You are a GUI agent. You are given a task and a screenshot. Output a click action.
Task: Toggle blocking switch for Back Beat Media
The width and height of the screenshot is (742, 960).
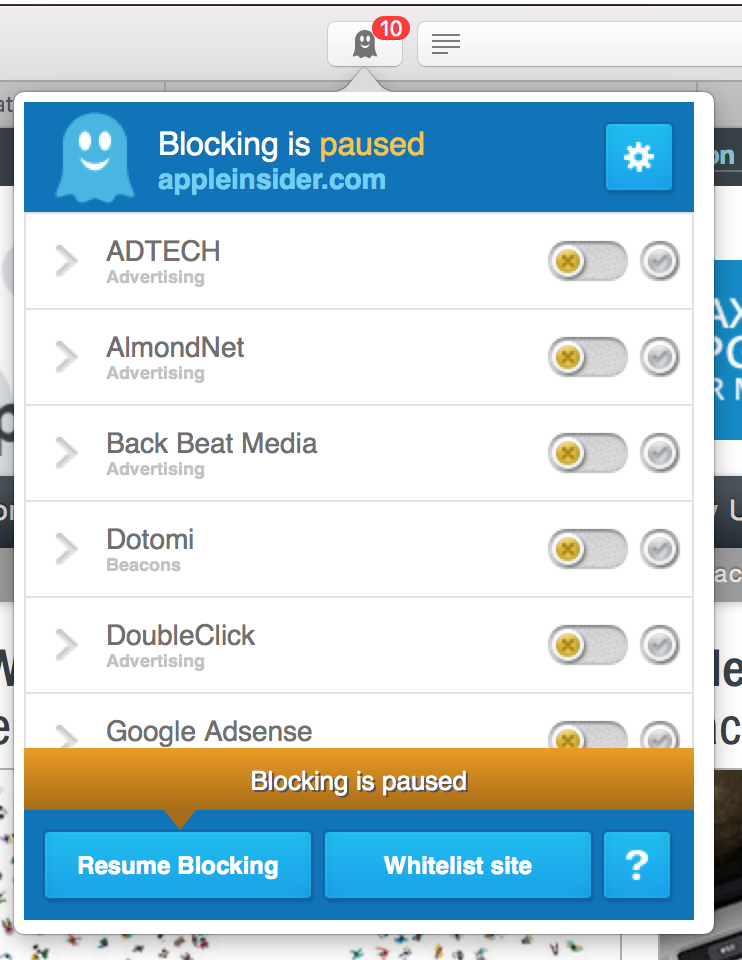click(587, 454)
